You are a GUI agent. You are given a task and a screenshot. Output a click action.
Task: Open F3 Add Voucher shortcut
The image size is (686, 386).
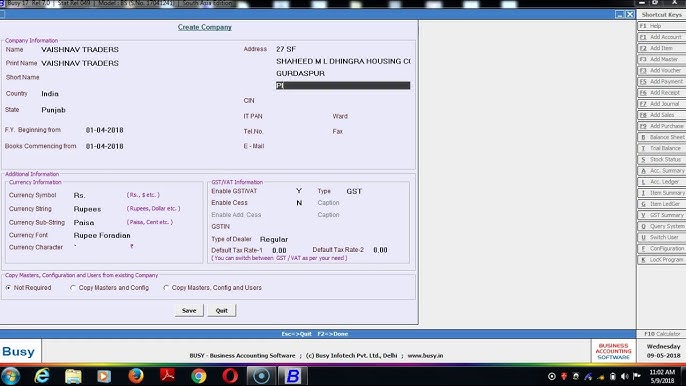tap(662, 70)
